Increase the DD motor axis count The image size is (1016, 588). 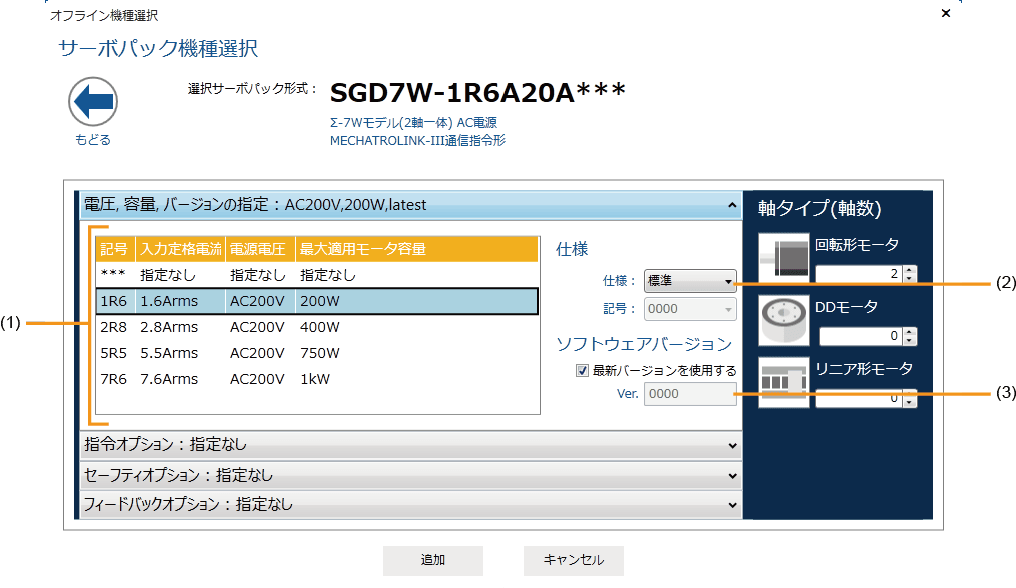click(908, 332)
